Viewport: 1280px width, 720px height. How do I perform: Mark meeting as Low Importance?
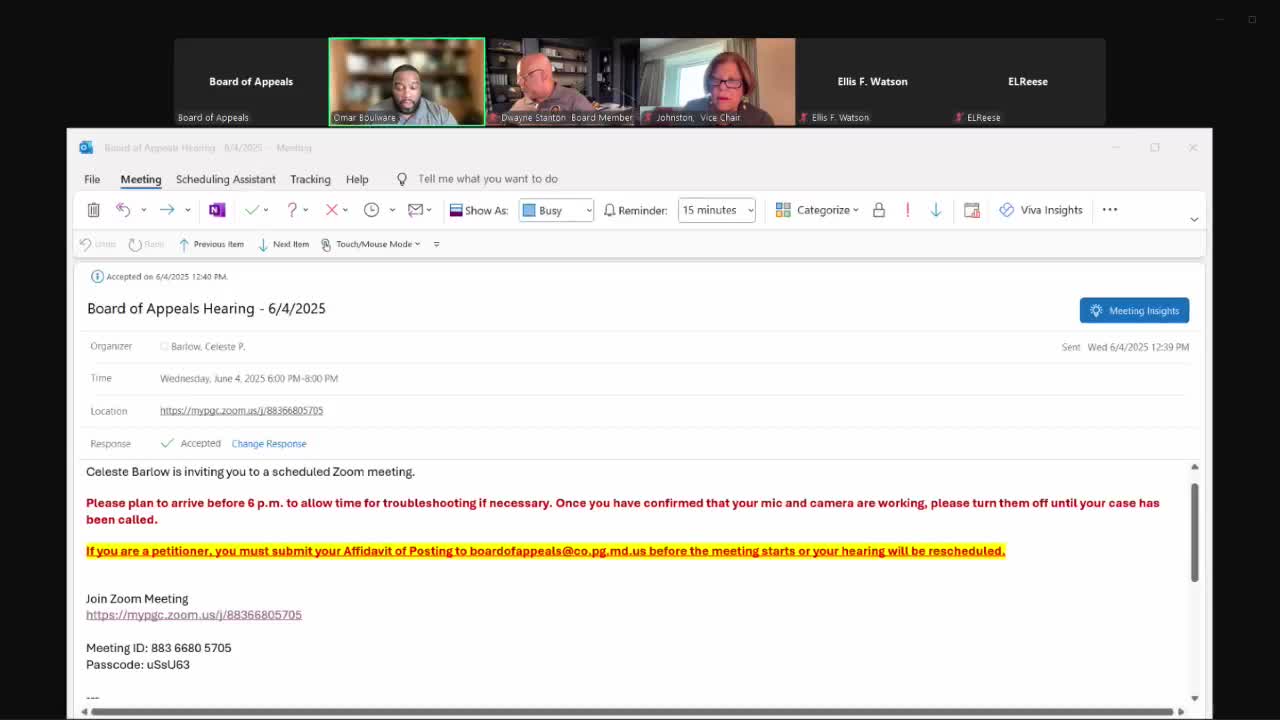936,210
